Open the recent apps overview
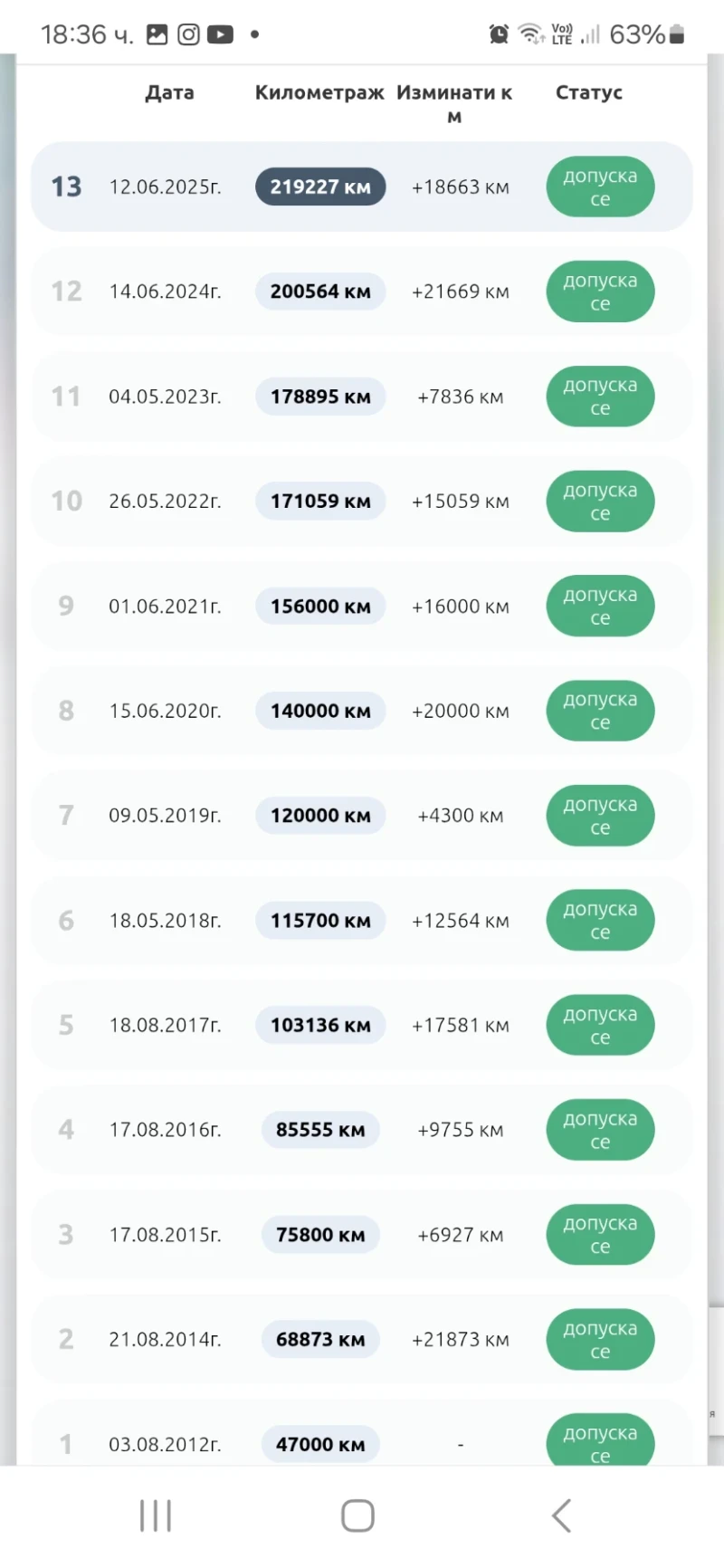This screenshot has height=1568, width=724. click(x=156, y=1515)
